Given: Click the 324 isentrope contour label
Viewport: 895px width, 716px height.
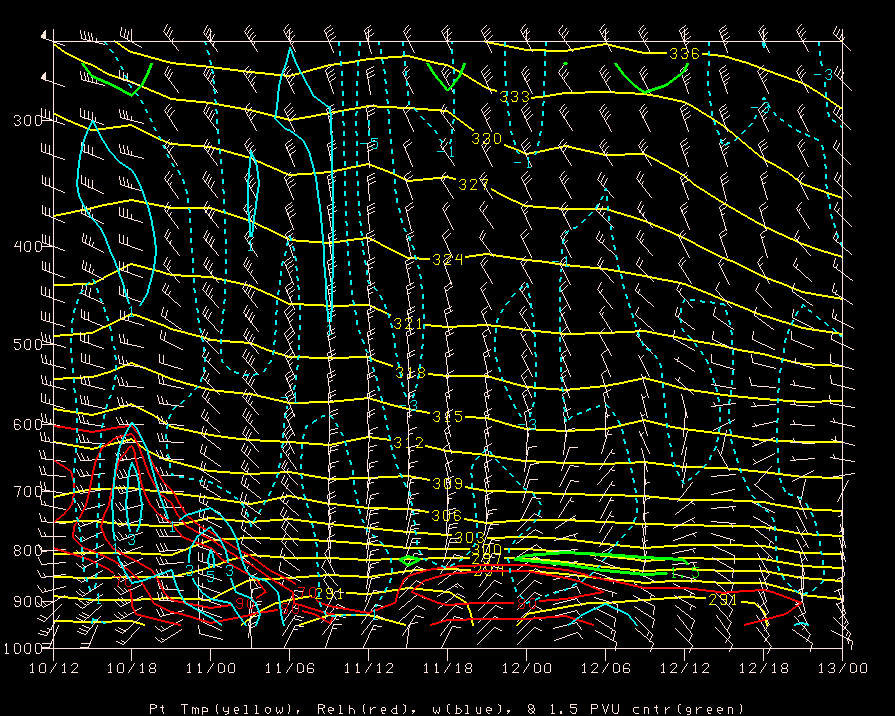Looking at the screenshot, I should click(447, 259).
